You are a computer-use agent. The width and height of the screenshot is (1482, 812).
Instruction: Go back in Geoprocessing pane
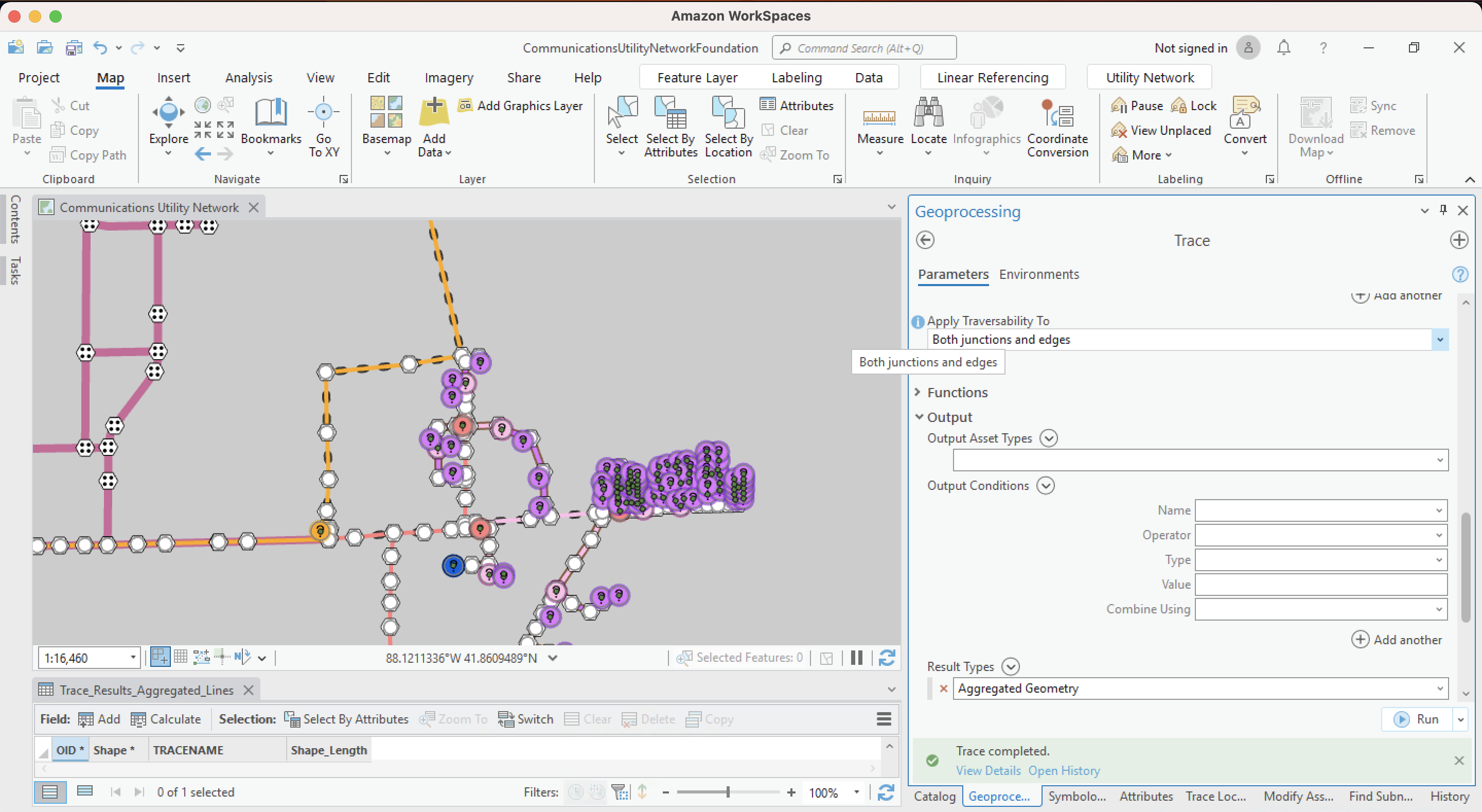925,240
